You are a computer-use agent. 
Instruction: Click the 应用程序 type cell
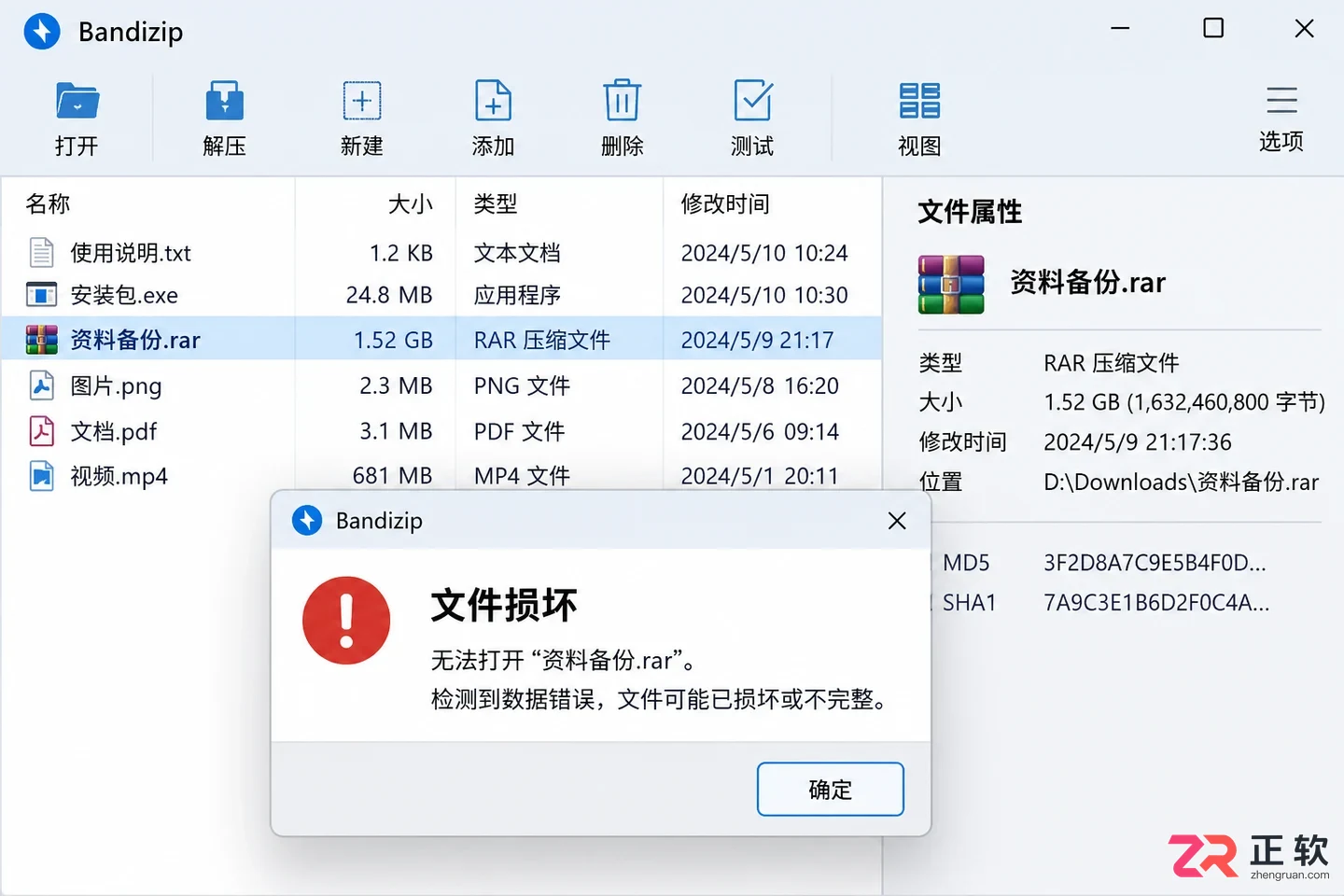(517, 296)
